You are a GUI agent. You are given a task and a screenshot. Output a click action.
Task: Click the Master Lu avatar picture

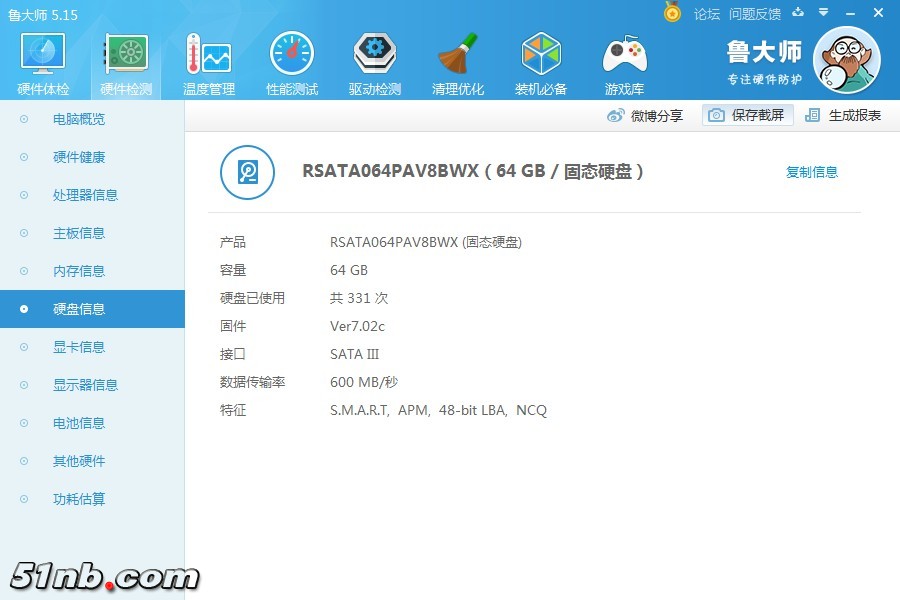[846, 61]
